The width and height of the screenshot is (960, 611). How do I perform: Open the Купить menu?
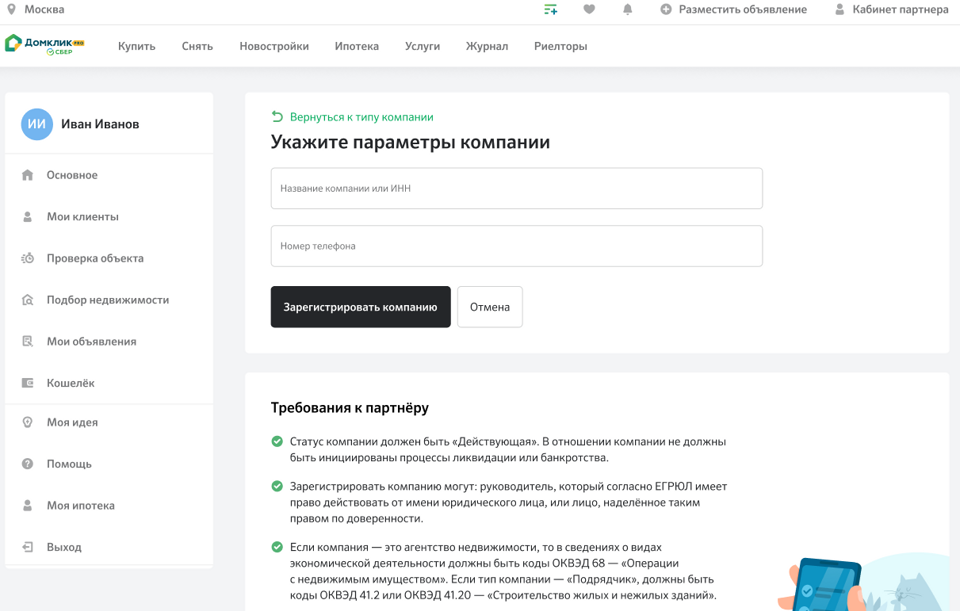pyautogui.click(x=137, y=46)
